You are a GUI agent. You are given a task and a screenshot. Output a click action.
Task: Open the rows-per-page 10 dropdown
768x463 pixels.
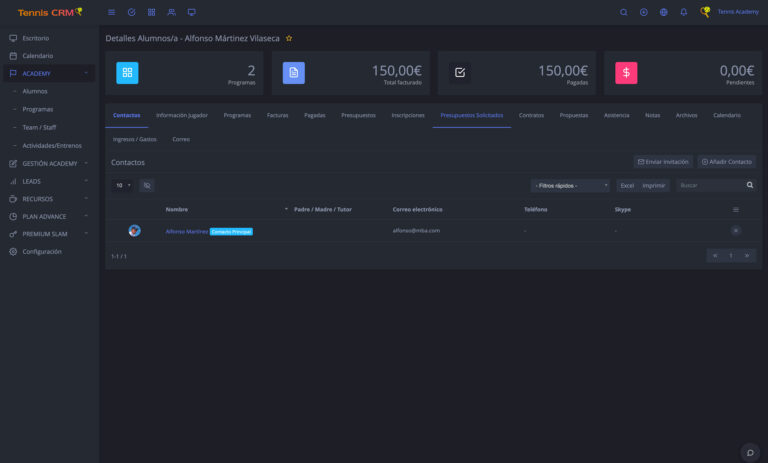122,186
